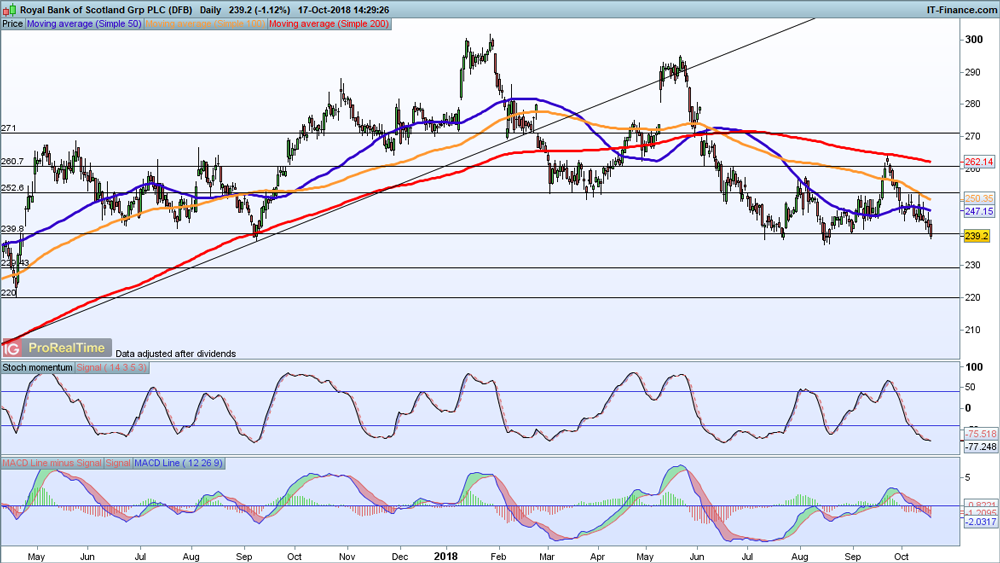Open the IT-Finance.com link
The height and width of the screenshot is (563, 1000).
point(955,8)
